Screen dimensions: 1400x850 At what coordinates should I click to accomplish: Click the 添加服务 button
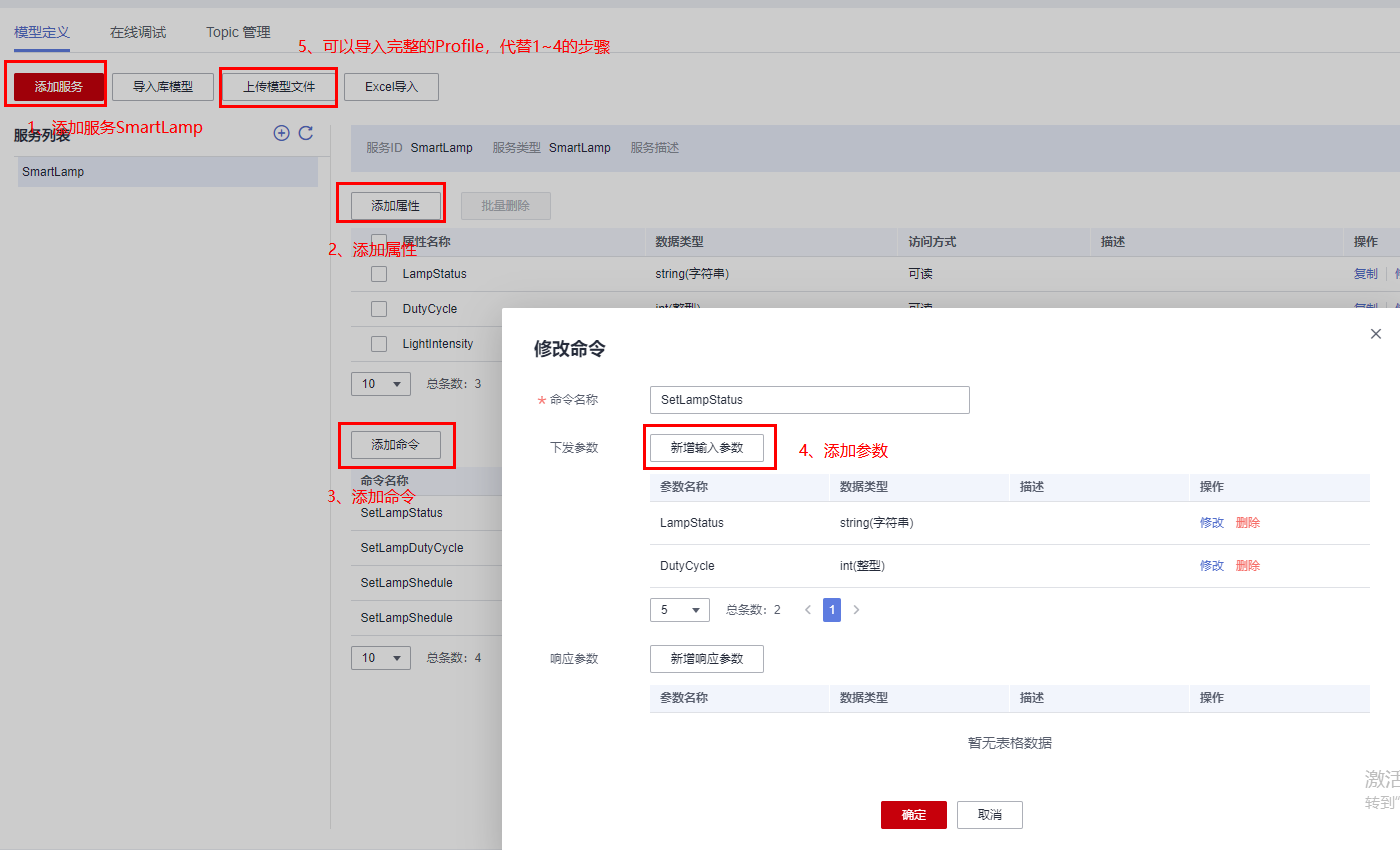[x=59, y=87]
